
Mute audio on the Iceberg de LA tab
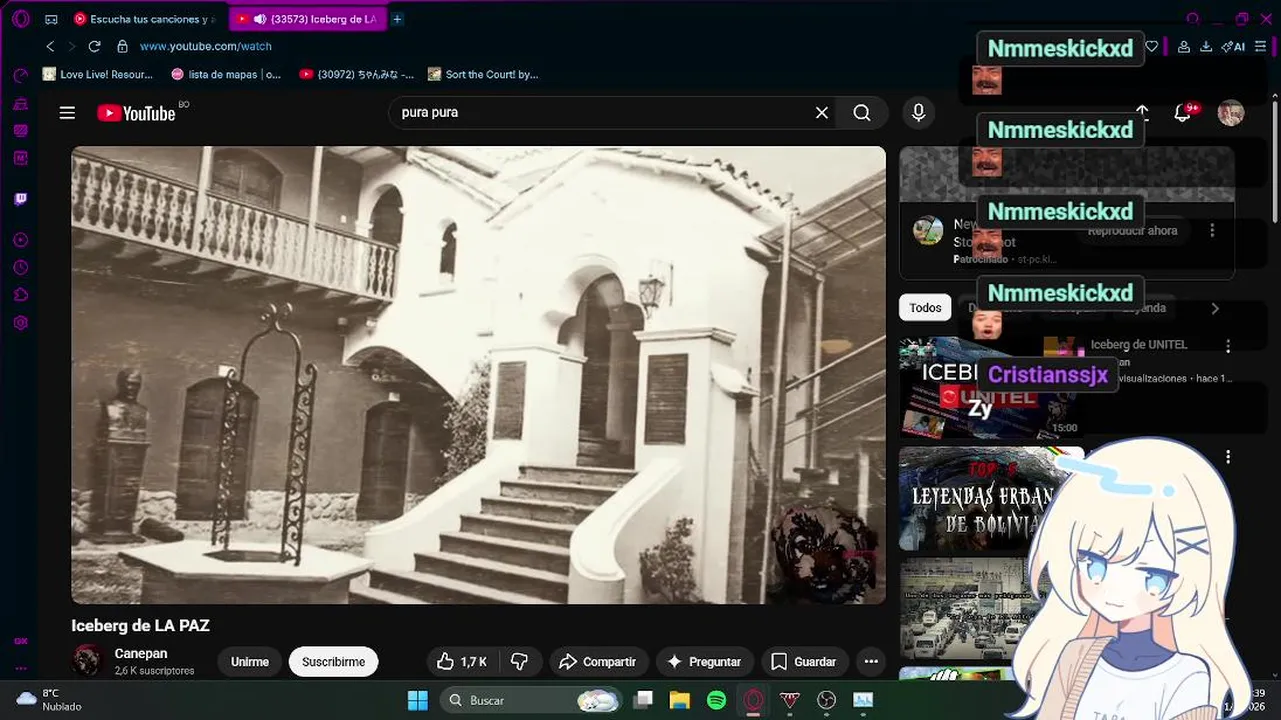tap(260, 19)
